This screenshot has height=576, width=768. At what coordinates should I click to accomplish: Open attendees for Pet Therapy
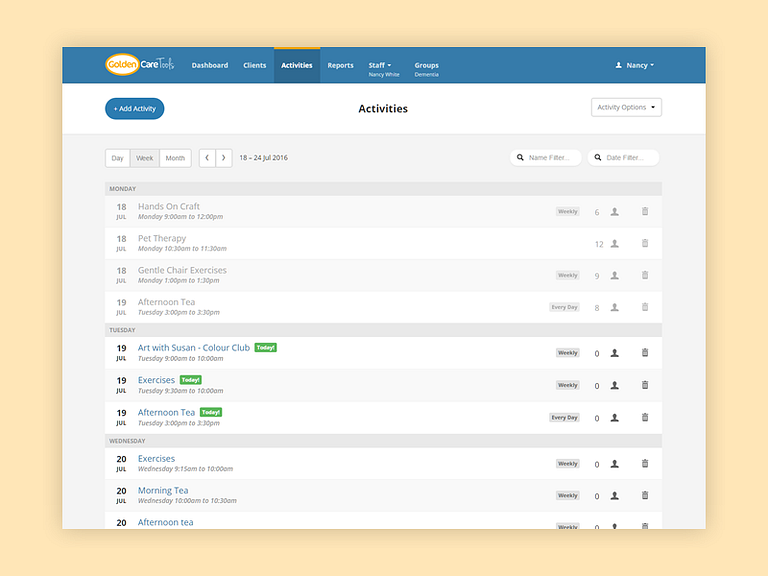click(614, 243)
